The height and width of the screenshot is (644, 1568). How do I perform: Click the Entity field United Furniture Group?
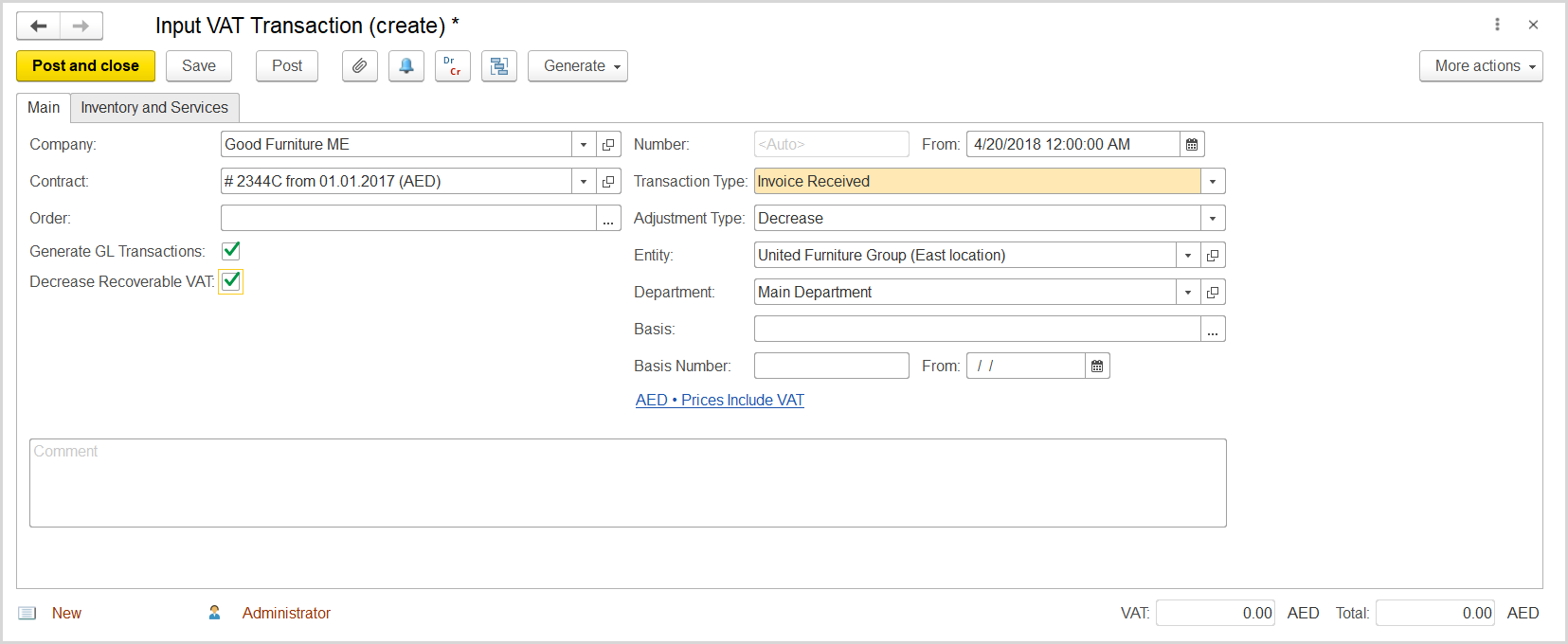[x=964, y=255]
